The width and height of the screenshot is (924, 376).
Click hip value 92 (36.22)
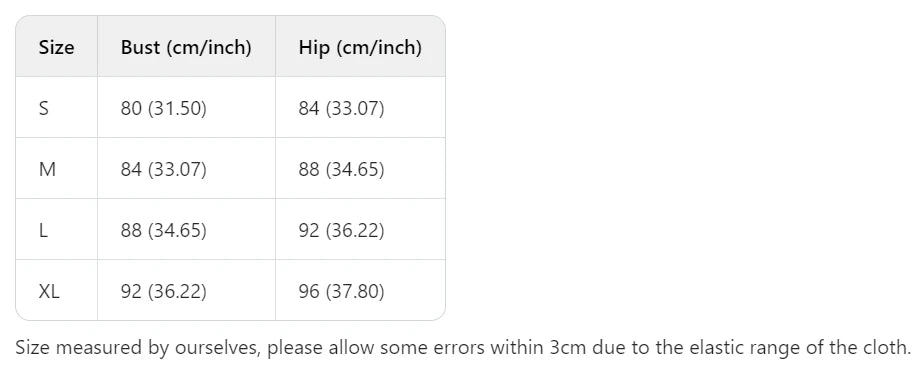pos(341,230)
